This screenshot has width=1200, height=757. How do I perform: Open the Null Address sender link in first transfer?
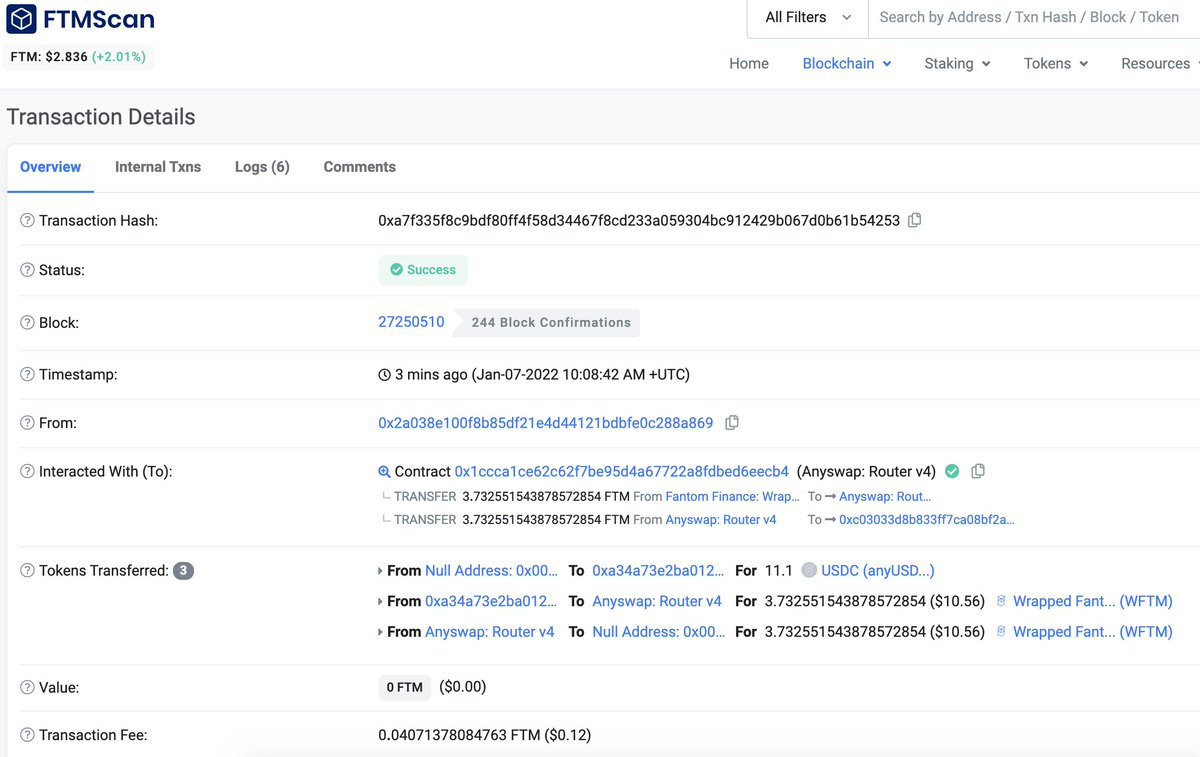point(492,571)
